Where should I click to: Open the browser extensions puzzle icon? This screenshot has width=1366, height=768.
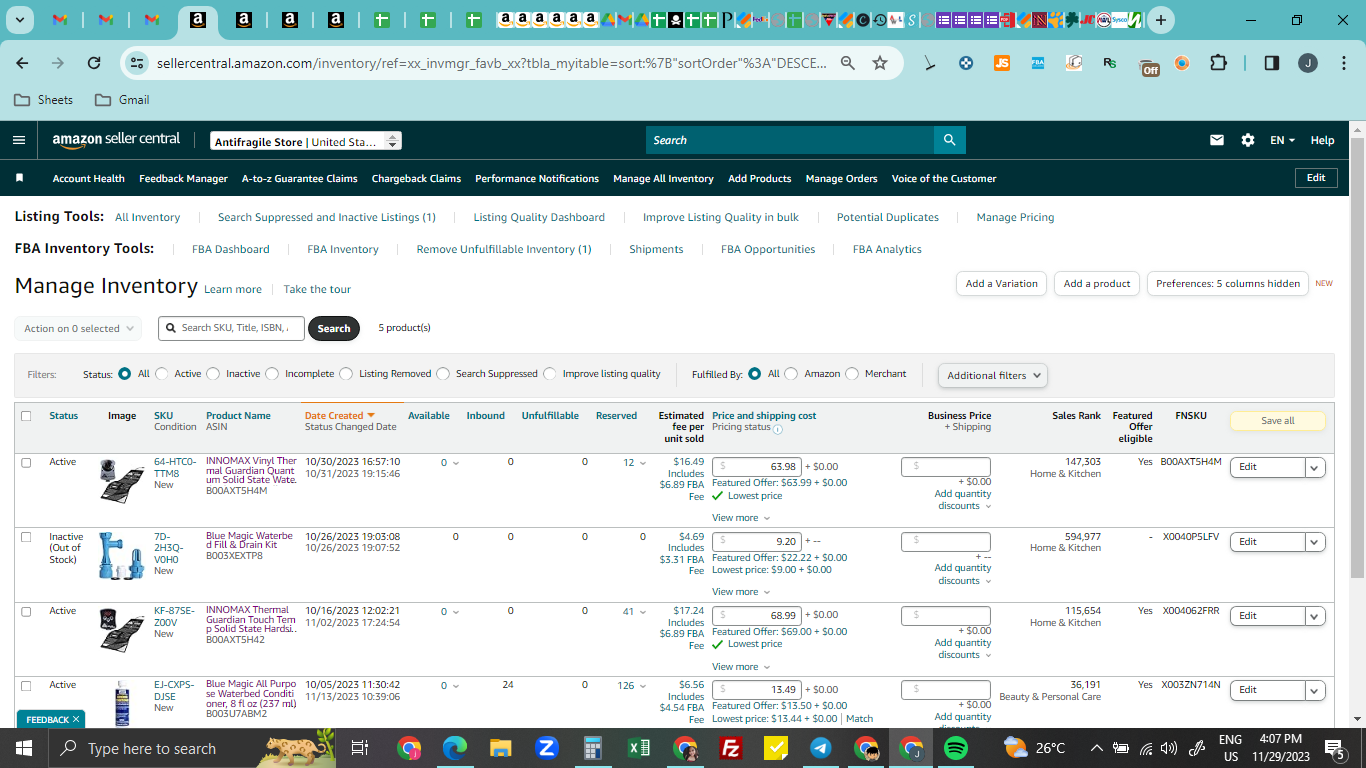click(x=1218, y=63)
